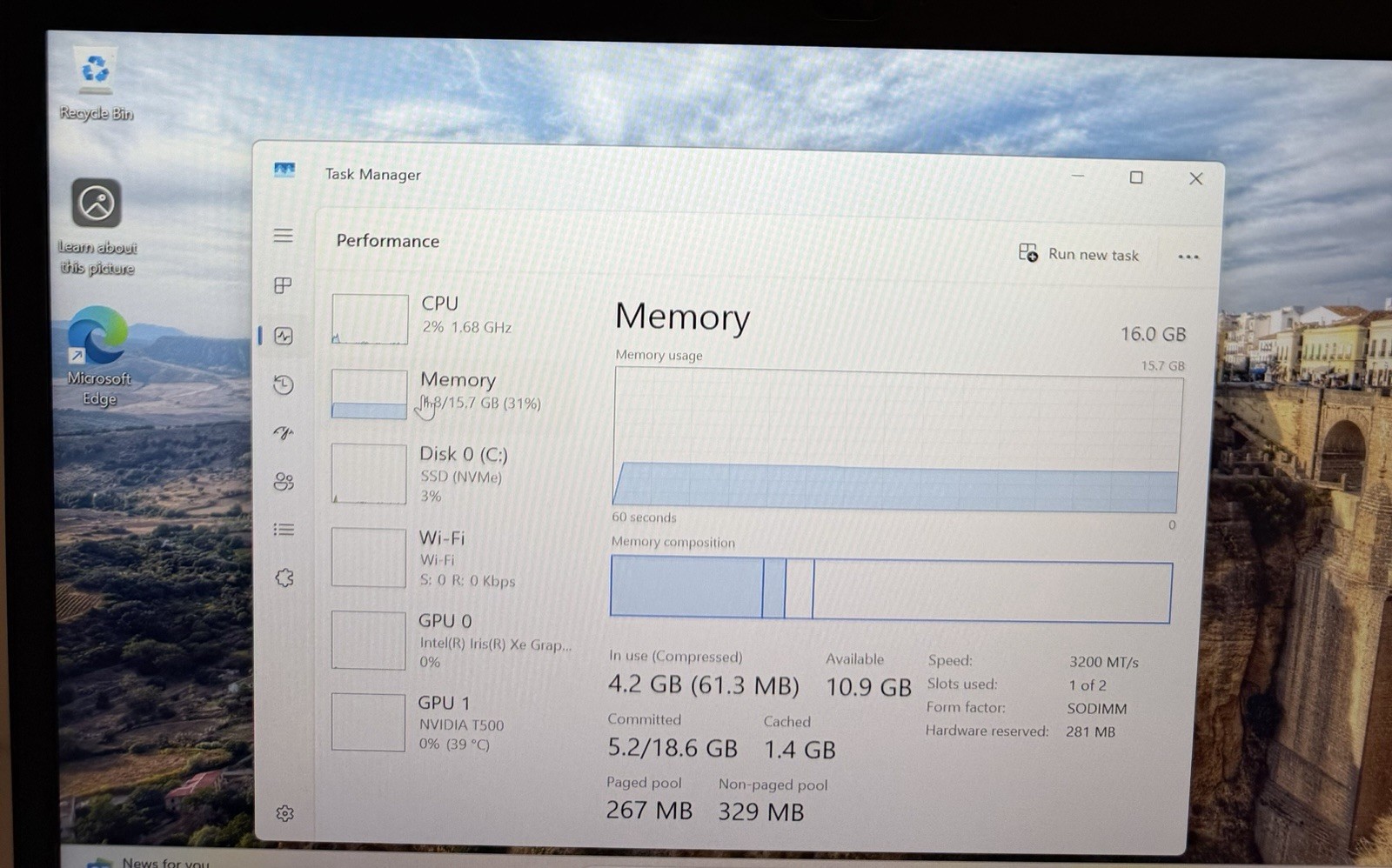
Task: Click the Task Manager app icon
Action: coord(284,170)
